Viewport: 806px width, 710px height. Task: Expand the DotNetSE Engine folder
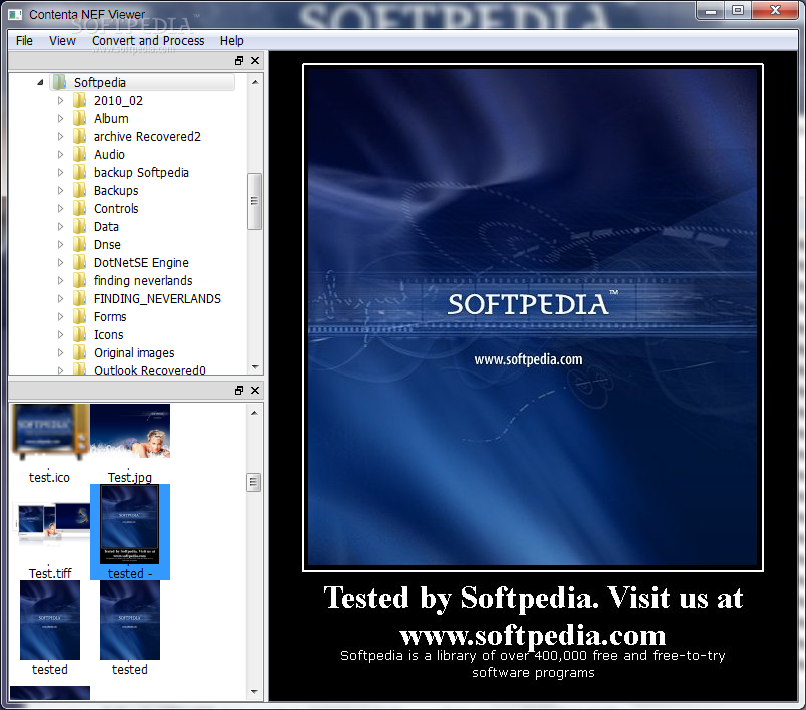[60, 262]
